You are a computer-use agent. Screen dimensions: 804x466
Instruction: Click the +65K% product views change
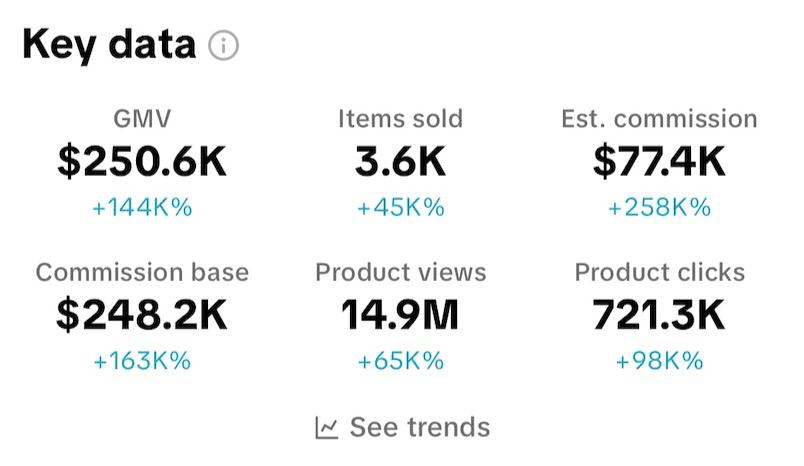click(x=400, y=361)
